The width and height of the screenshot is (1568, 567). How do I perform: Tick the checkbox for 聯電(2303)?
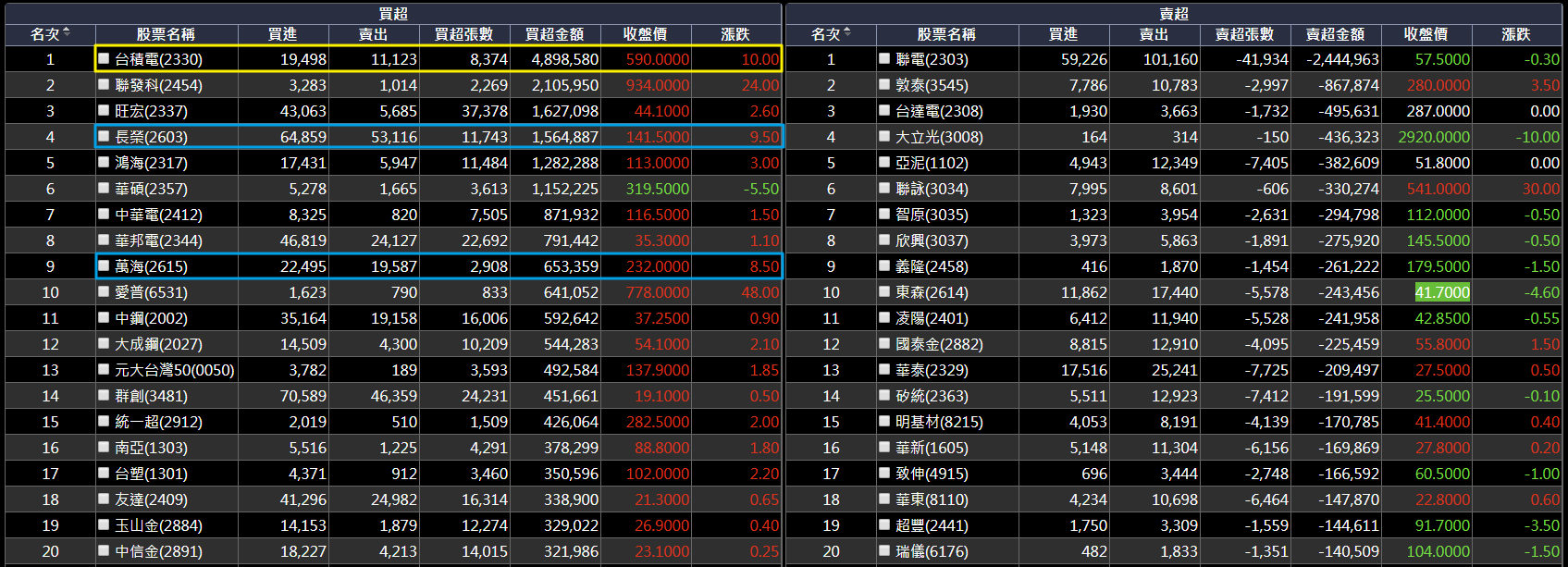(885, 58)
